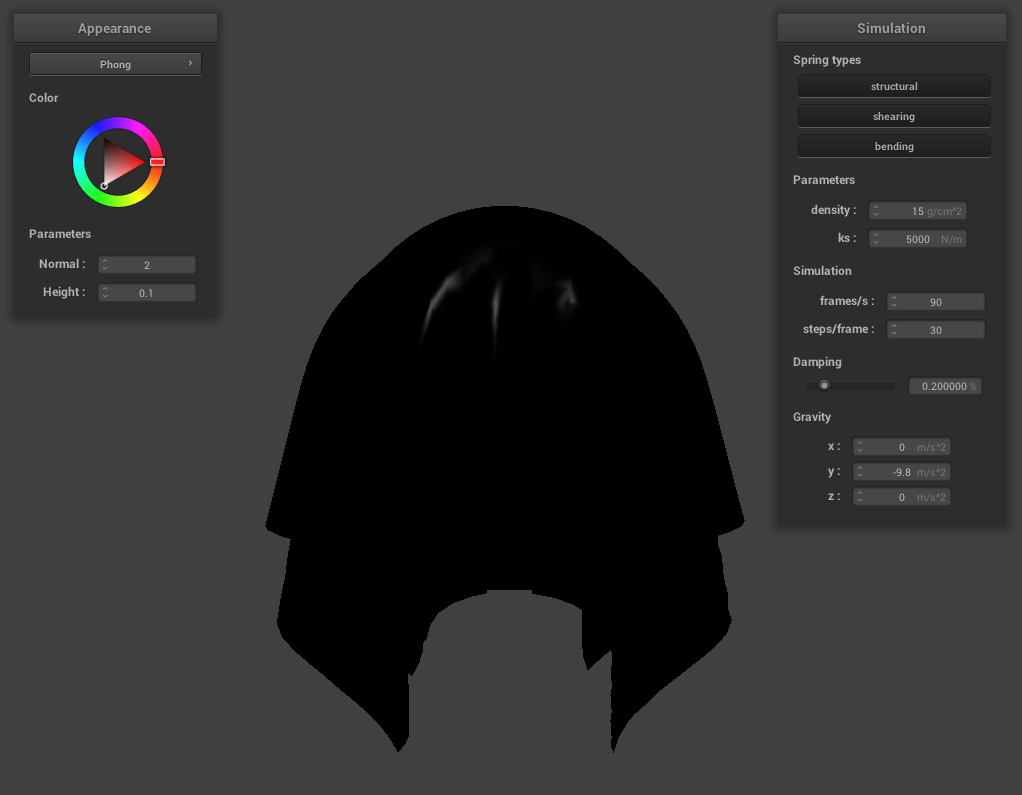This screenshot has width=1022, height=795.
Task: Pick a shade inside the color triangle
Action: pyautogui.click(x=119, y=162)
